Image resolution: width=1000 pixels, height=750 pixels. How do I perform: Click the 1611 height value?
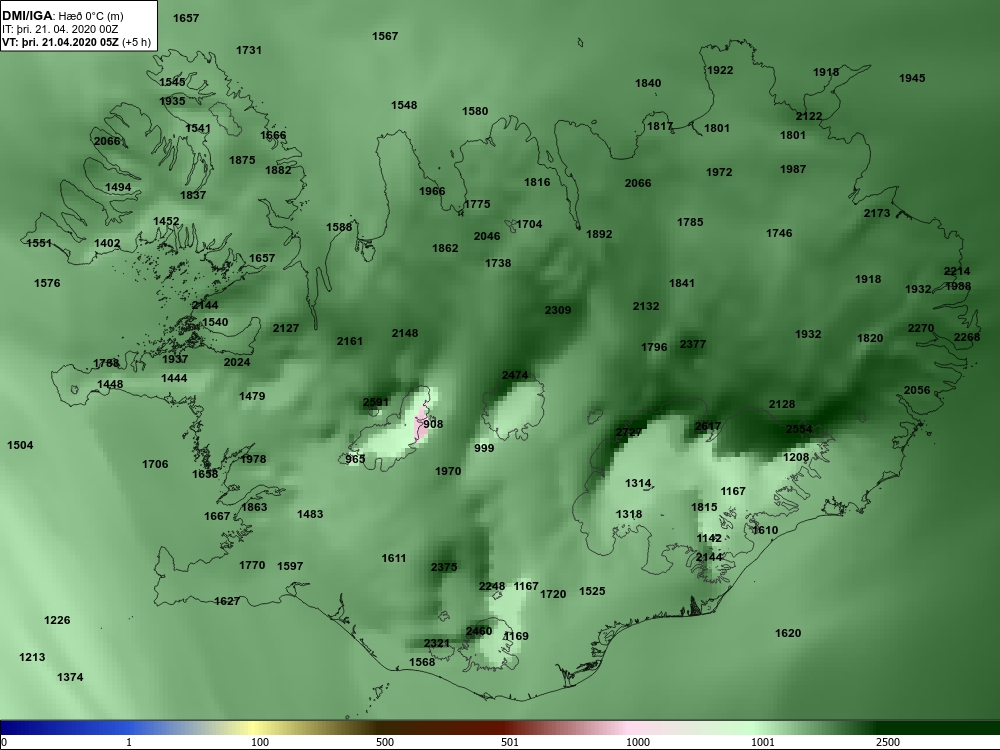tap(393, 558)
